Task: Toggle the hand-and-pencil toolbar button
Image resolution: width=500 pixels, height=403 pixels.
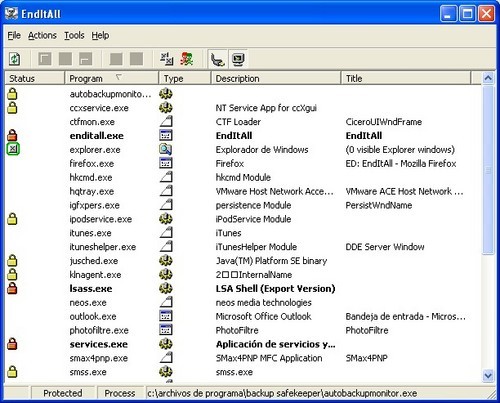Action: (x=217, y=59)
